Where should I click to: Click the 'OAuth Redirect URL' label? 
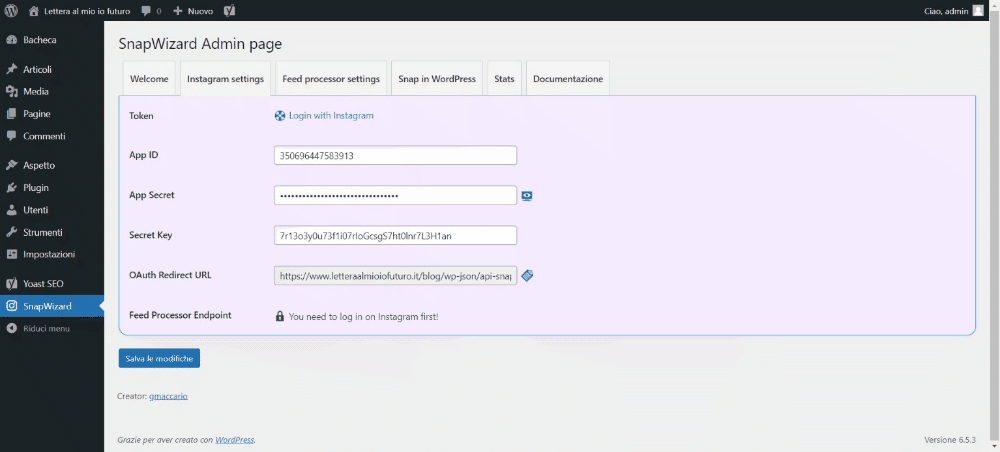[x=170, y=275]
